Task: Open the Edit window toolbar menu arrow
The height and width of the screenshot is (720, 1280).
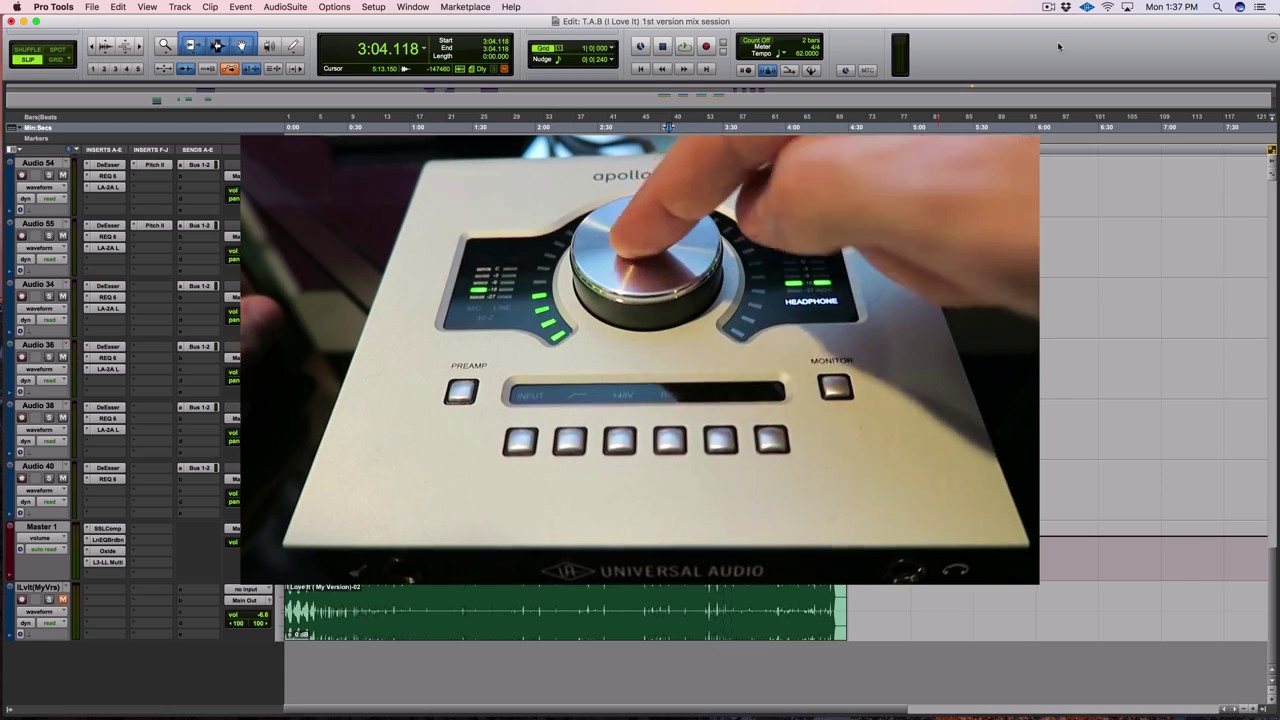Action: coord(1272,38)
